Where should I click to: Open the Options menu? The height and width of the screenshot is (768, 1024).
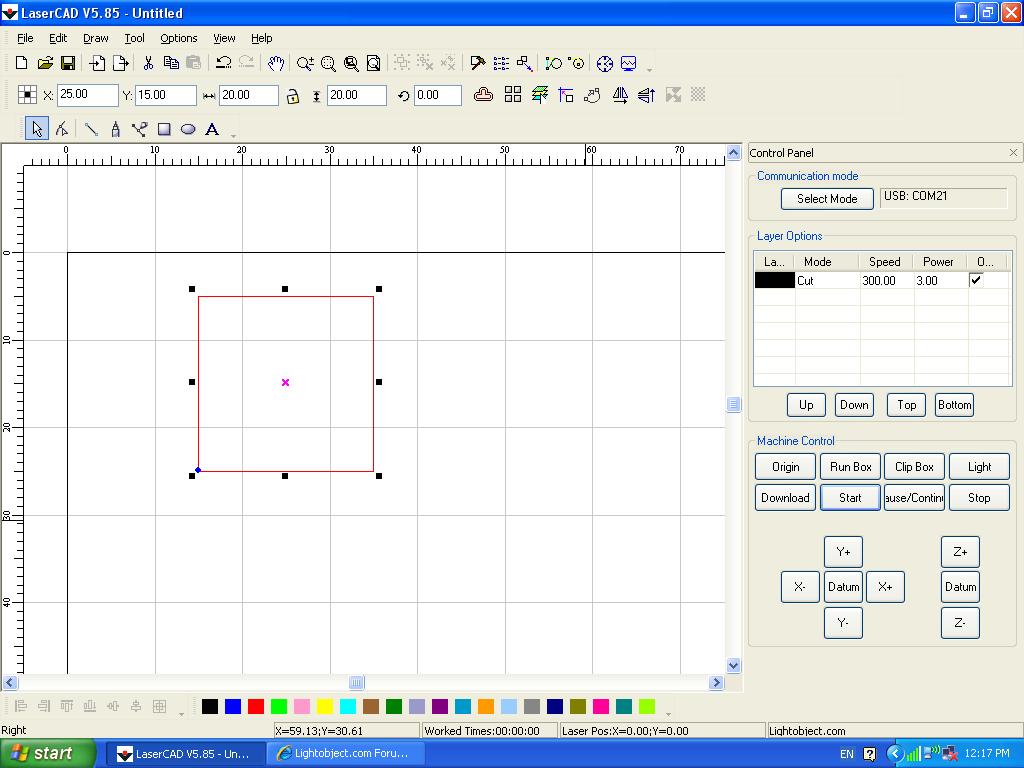click(x=178, y=38)
